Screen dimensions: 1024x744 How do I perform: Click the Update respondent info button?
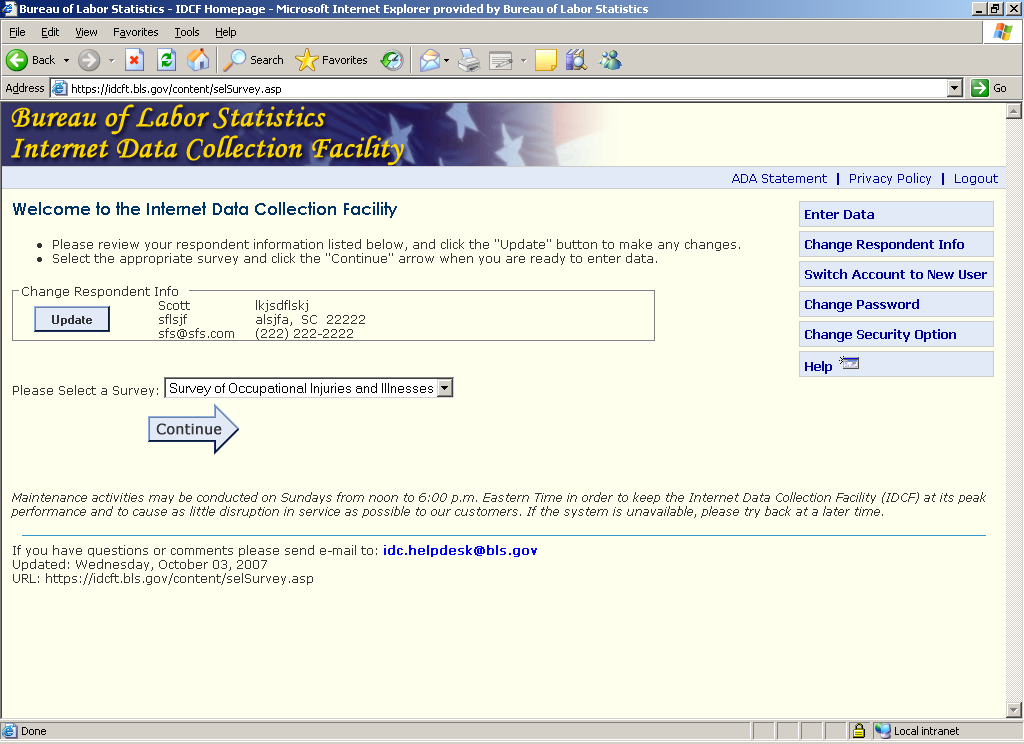(72, 320)
